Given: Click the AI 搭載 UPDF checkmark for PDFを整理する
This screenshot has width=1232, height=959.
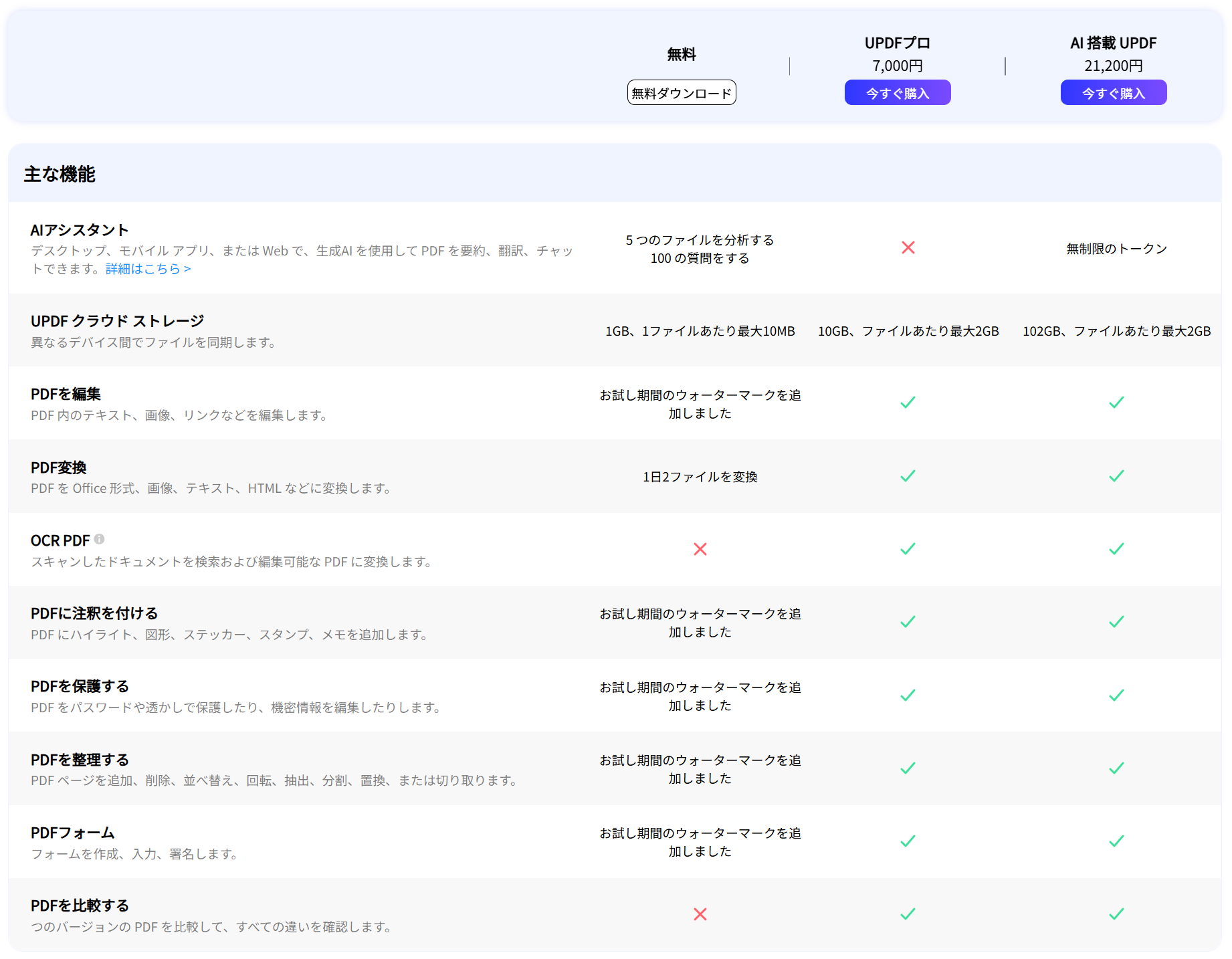Looking at the screenshot, I should pyautogui.click(x=1117, y=768).
